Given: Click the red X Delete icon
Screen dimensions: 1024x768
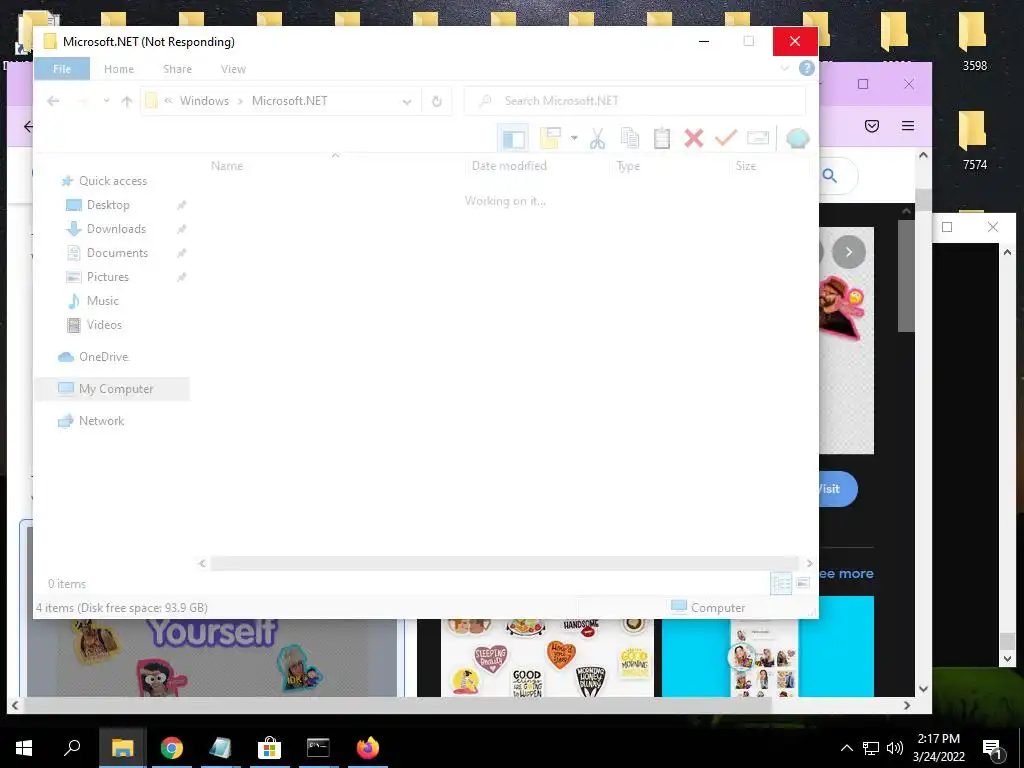Looking at the screenshot, I should point(694,138).
